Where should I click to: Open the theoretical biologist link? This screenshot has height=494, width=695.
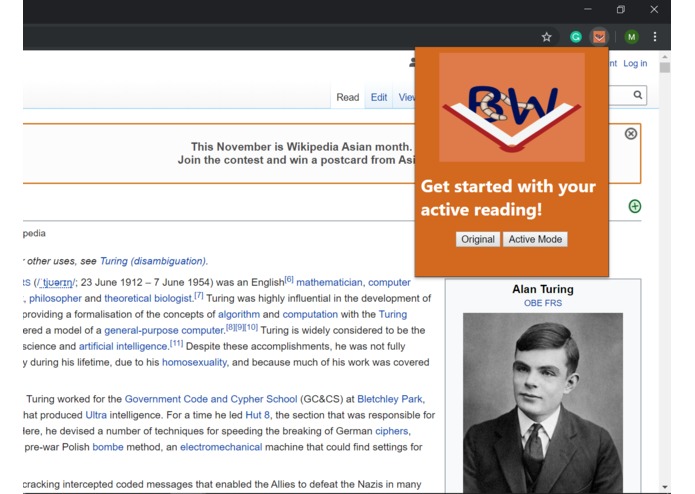click(148, 298)
